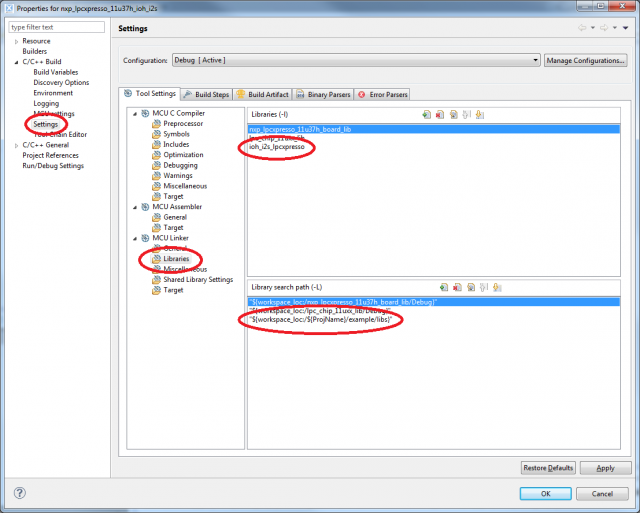Switch to the Tool Settings tab

(150, 93)
